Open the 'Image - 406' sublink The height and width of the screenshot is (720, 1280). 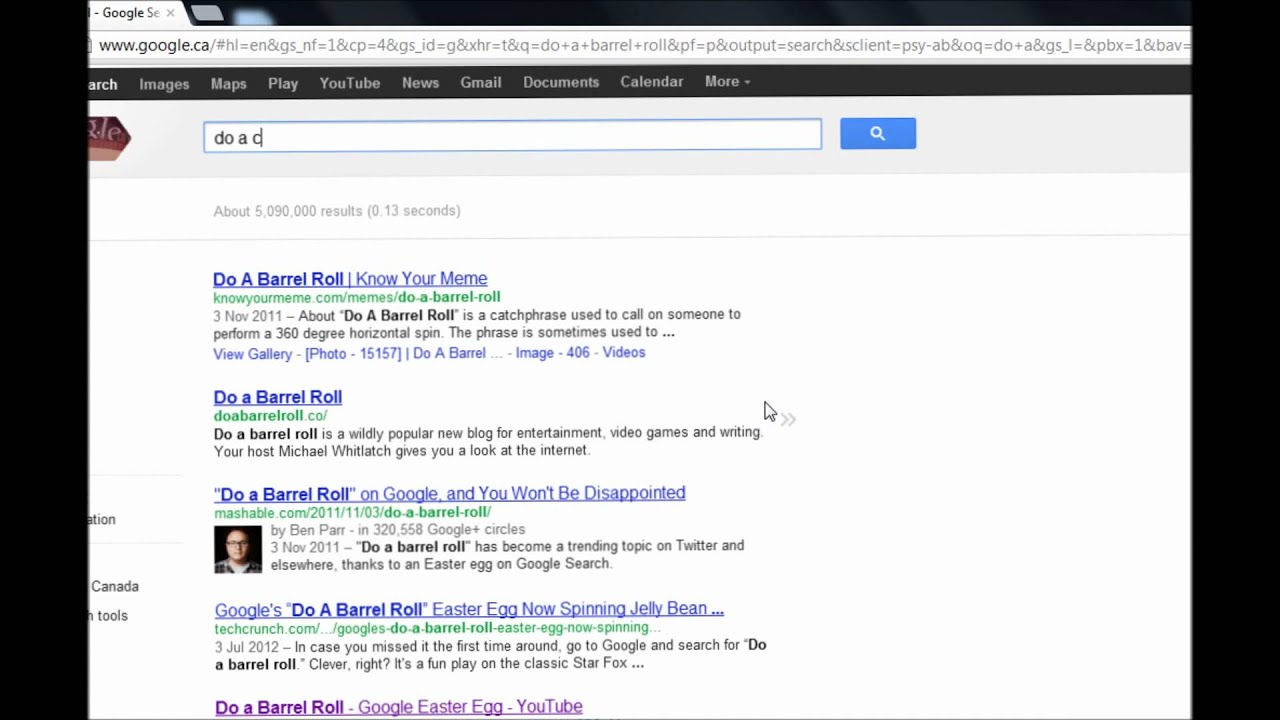[x=553, y=353]
